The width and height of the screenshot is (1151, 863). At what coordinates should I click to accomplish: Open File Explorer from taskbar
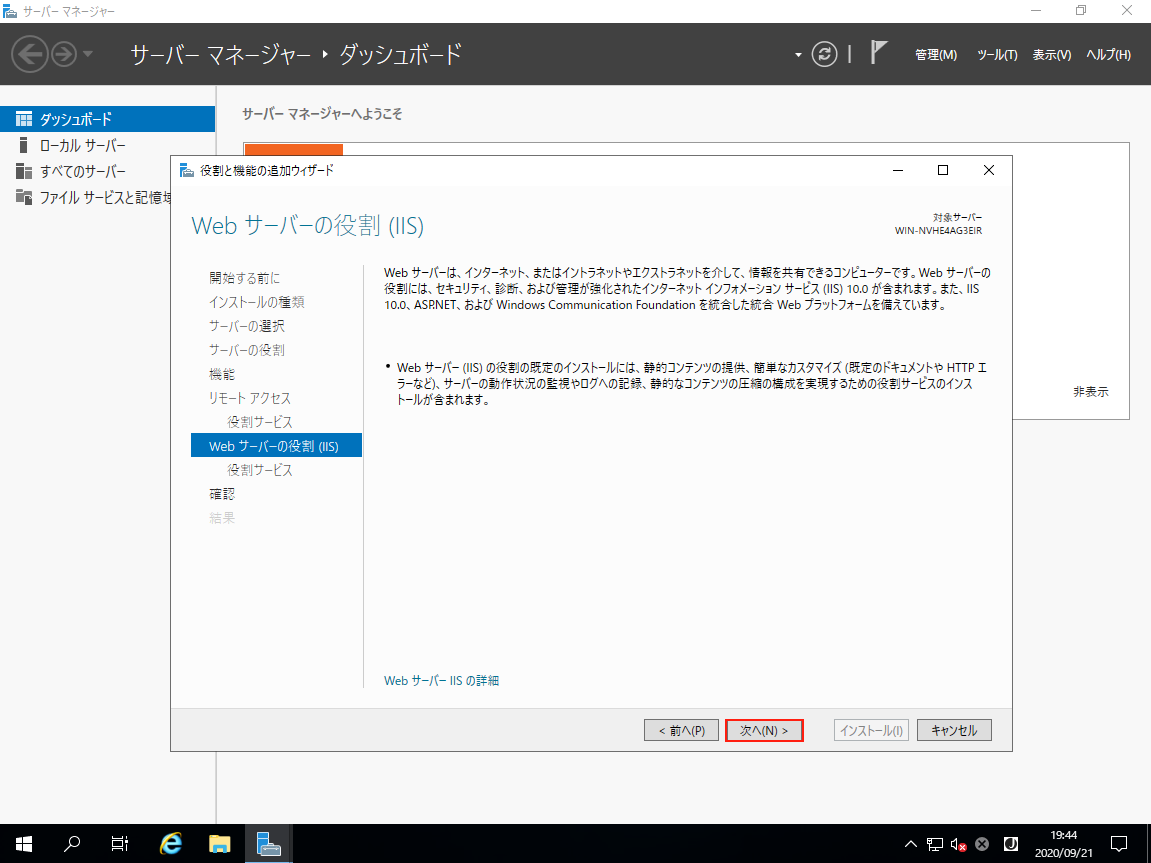coord(219,844)
